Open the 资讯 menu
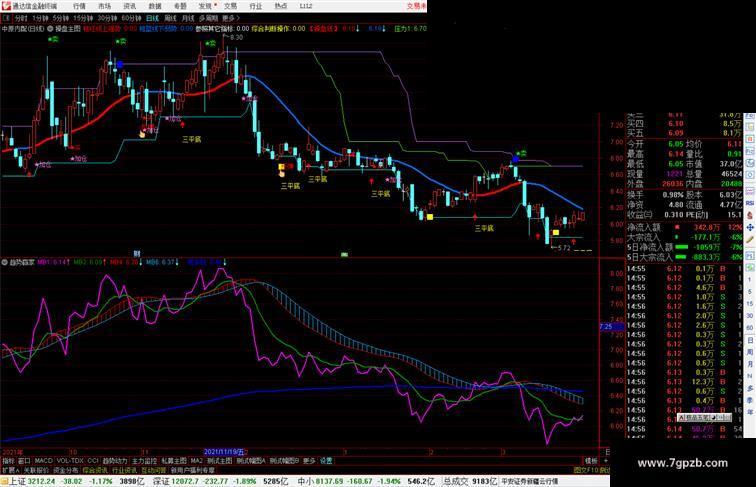Screen dimensions: 756x487 coord(129,6)
